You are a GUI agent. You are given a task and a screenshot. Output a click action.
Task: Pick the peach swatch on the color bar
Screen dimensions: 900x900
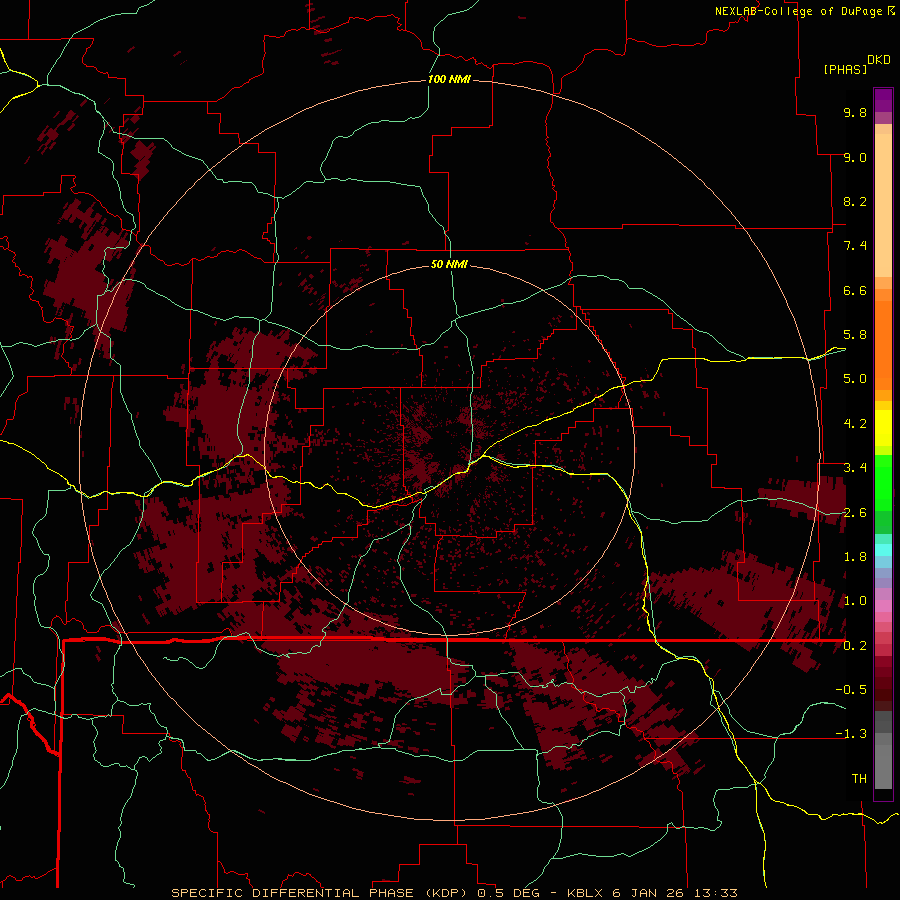883,205
